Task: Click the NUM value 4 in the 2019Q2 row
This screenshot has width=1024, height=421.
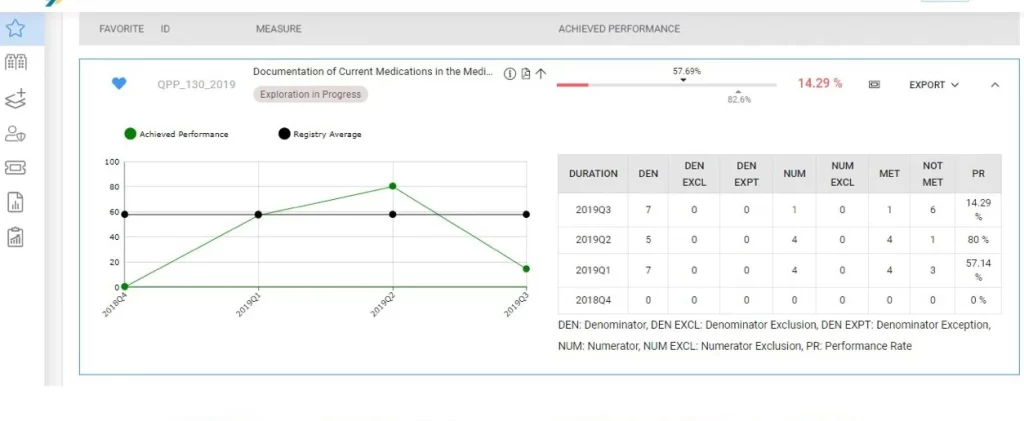Action: [794, 240]
